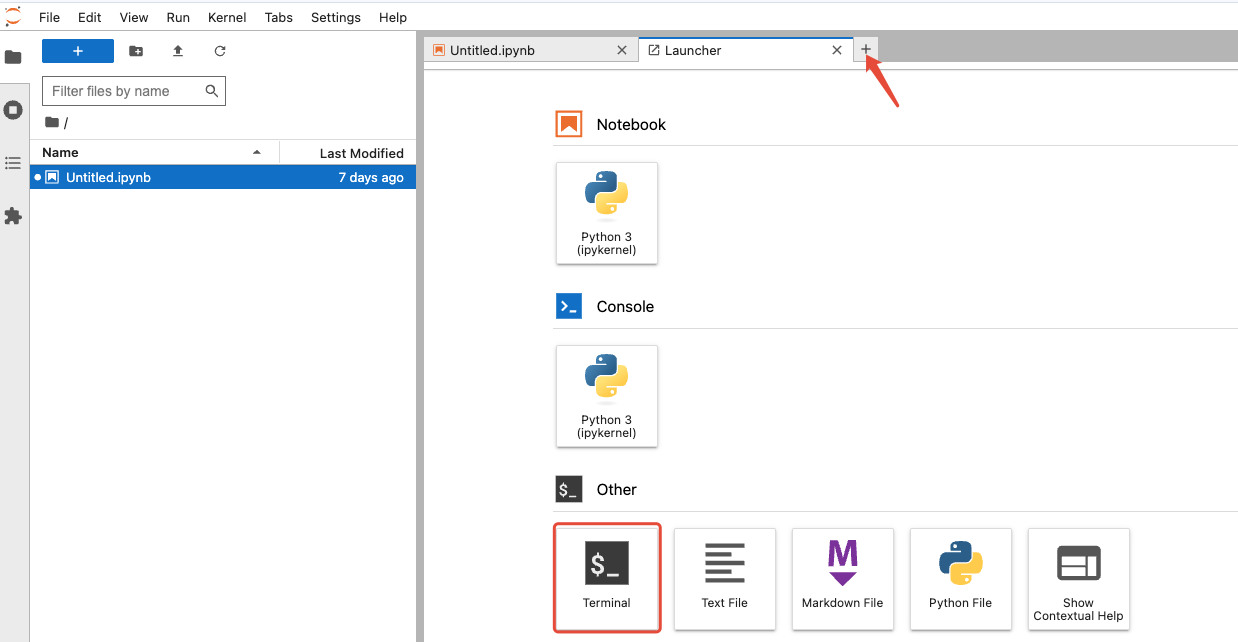
Task: Show running terminals and kernels panel
Action: [13, 110]
